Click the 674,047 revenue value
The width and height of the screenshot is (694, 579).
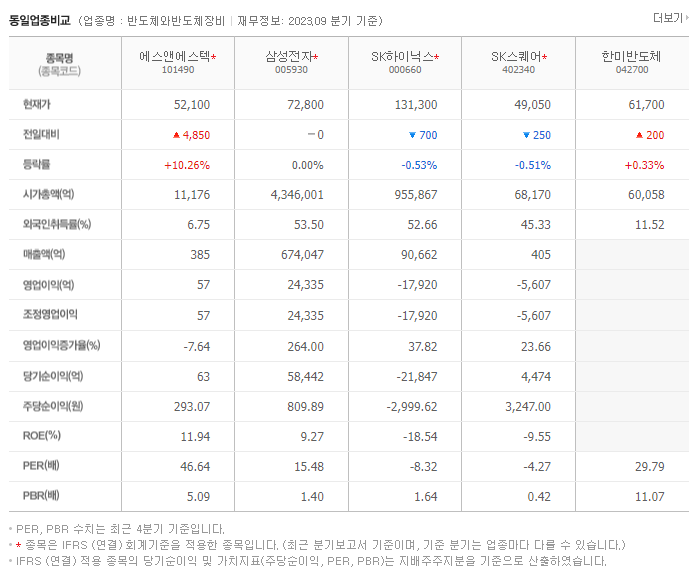point(302,255)
